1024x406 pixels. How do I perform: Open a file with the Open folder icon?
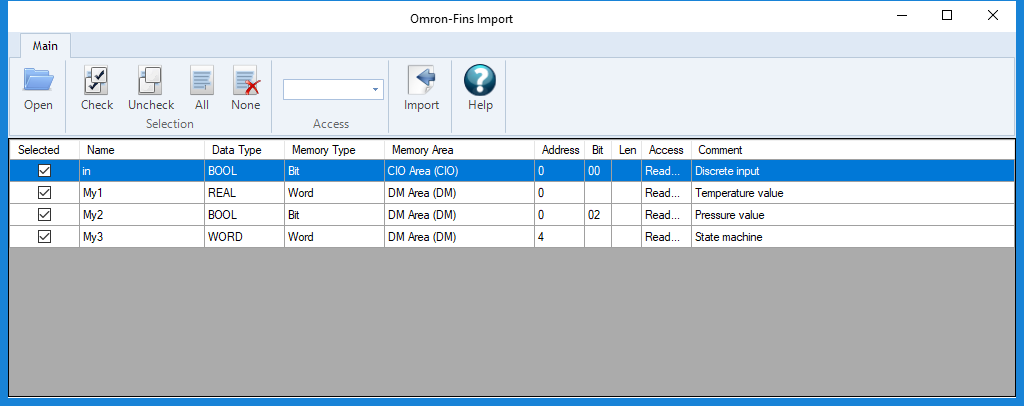coord(39,81)
